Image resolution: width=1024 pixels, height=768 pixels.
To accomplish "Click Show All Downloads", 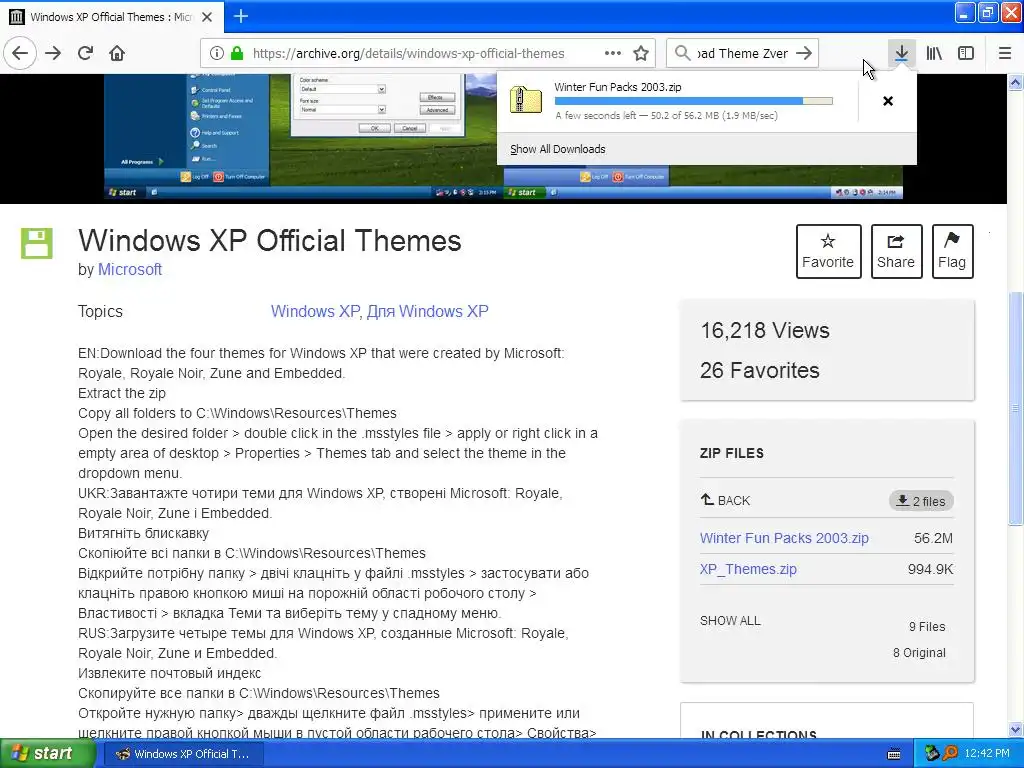I will [558, 149].
